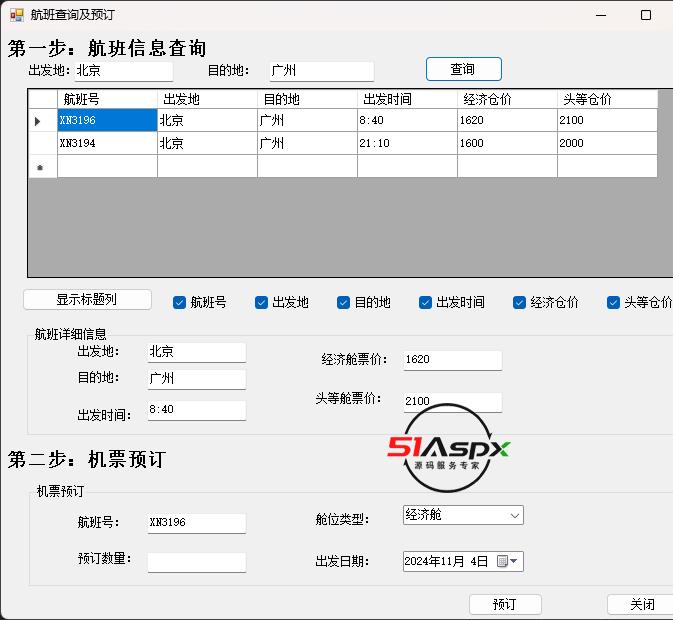Open the 出发日期 date dropdown arrow

(x=515, y=562)
